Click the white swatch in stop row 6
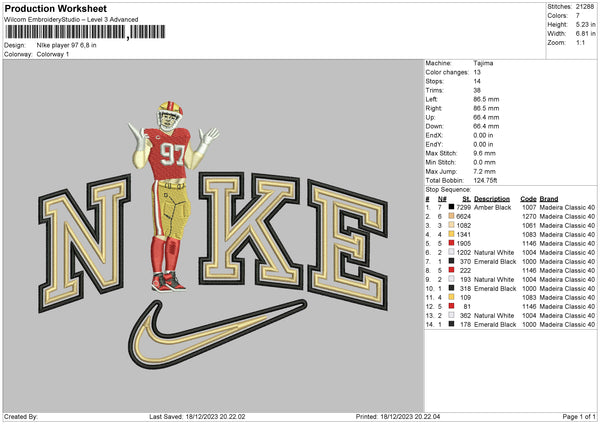The image size is (600, 424). [x=452, y=252]
